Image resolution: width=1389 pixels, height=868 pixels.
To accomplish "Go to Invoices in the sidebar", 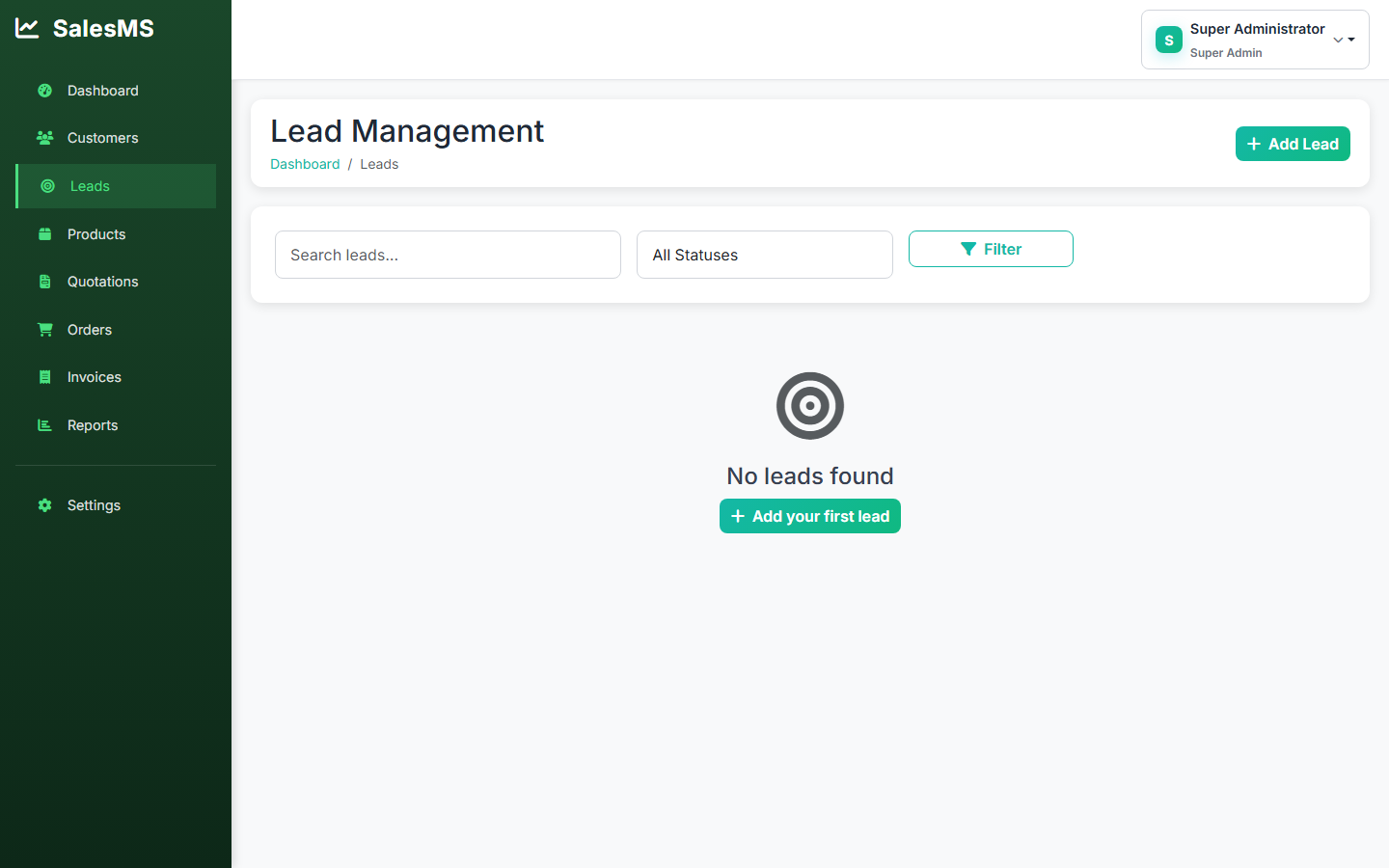I will pyautogui.click(x=116, y=377).
